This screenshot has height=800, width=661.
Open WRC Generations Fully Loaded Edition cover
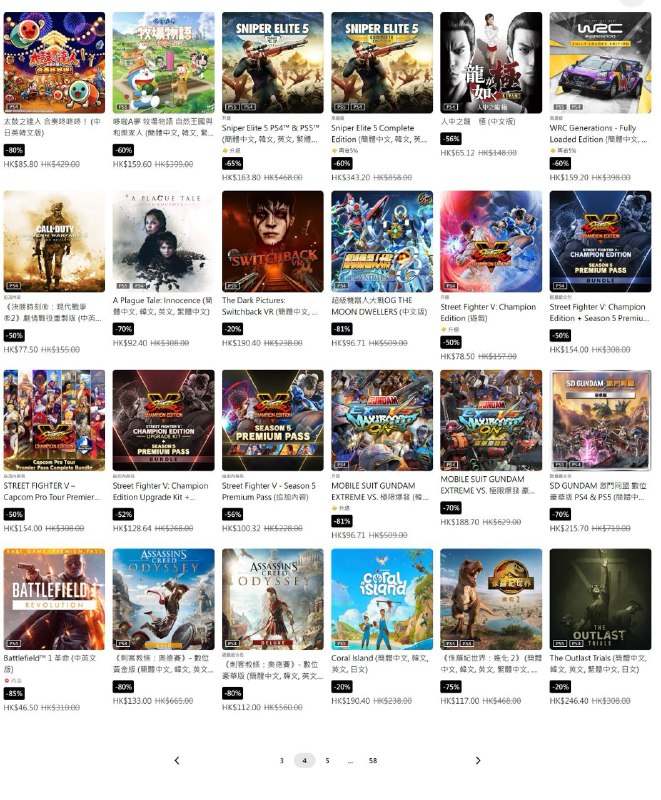tap(600, 63)
